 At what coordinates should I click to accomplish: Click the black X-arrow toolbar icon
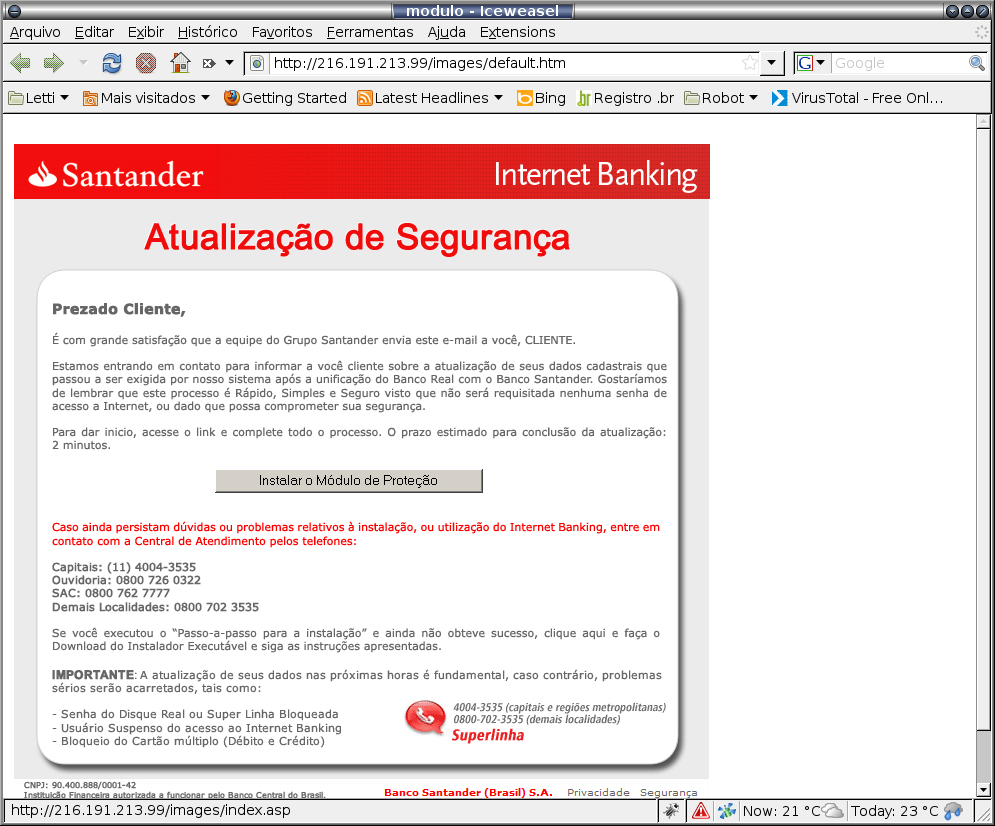point(209,63)
